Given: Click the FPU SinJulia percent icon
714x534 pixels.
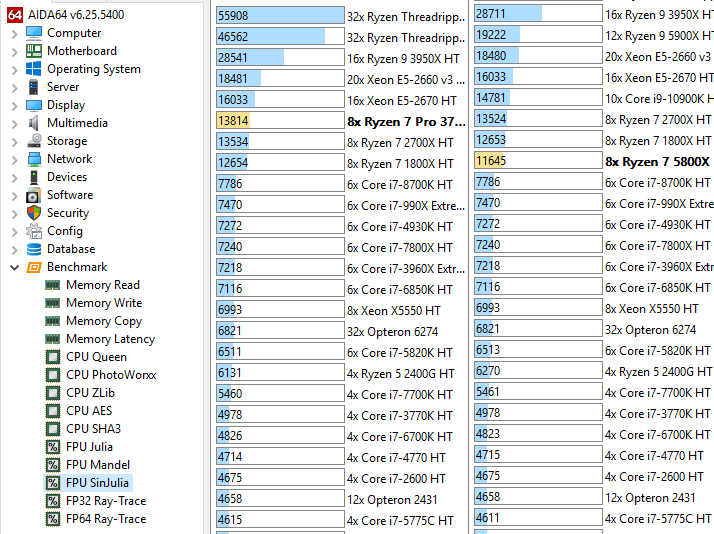Looking at the screenshot, I should click(x=53, y=483).
